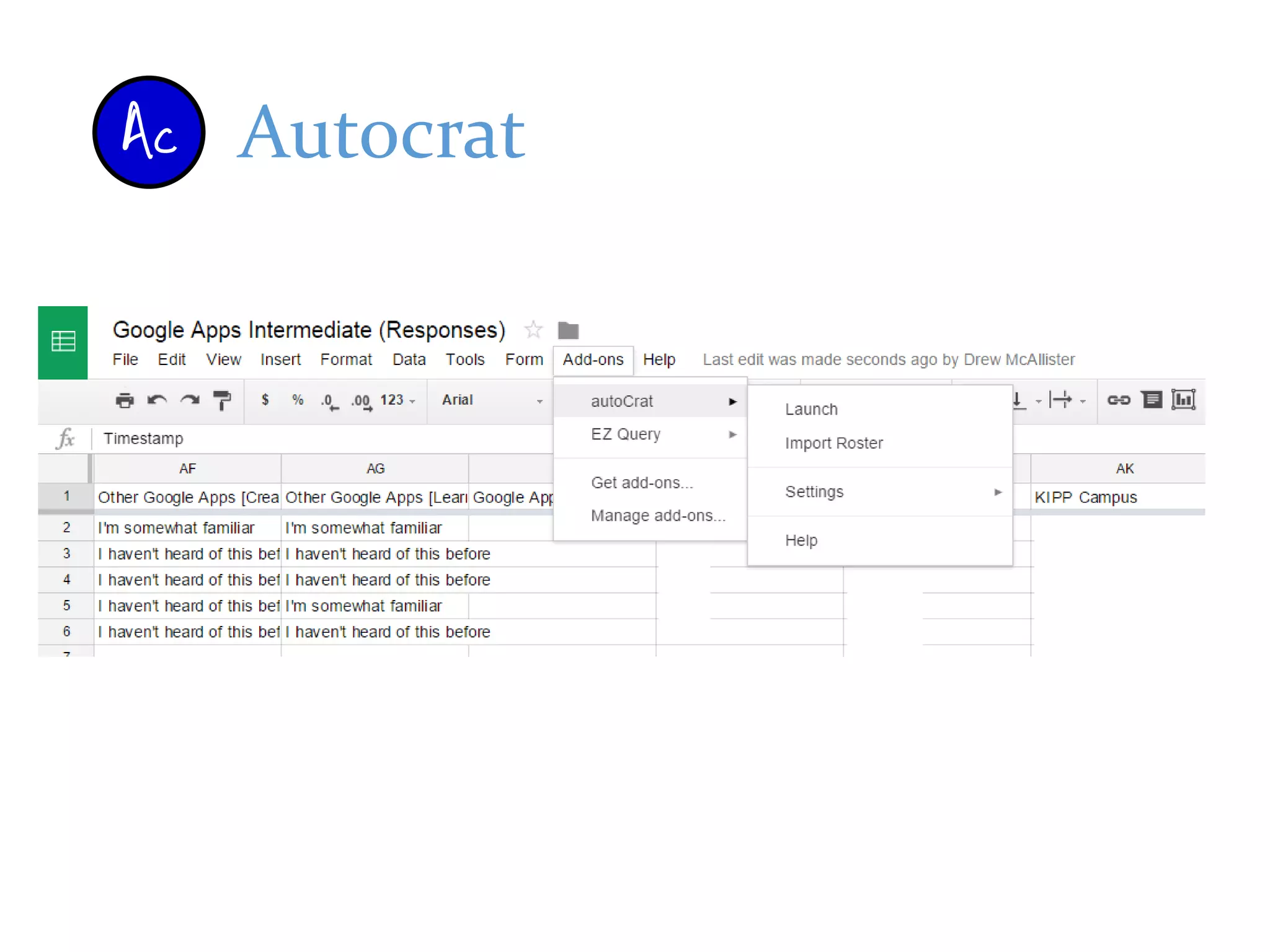
Task: Click the redo arrow icon
Action: pos(190,400)
